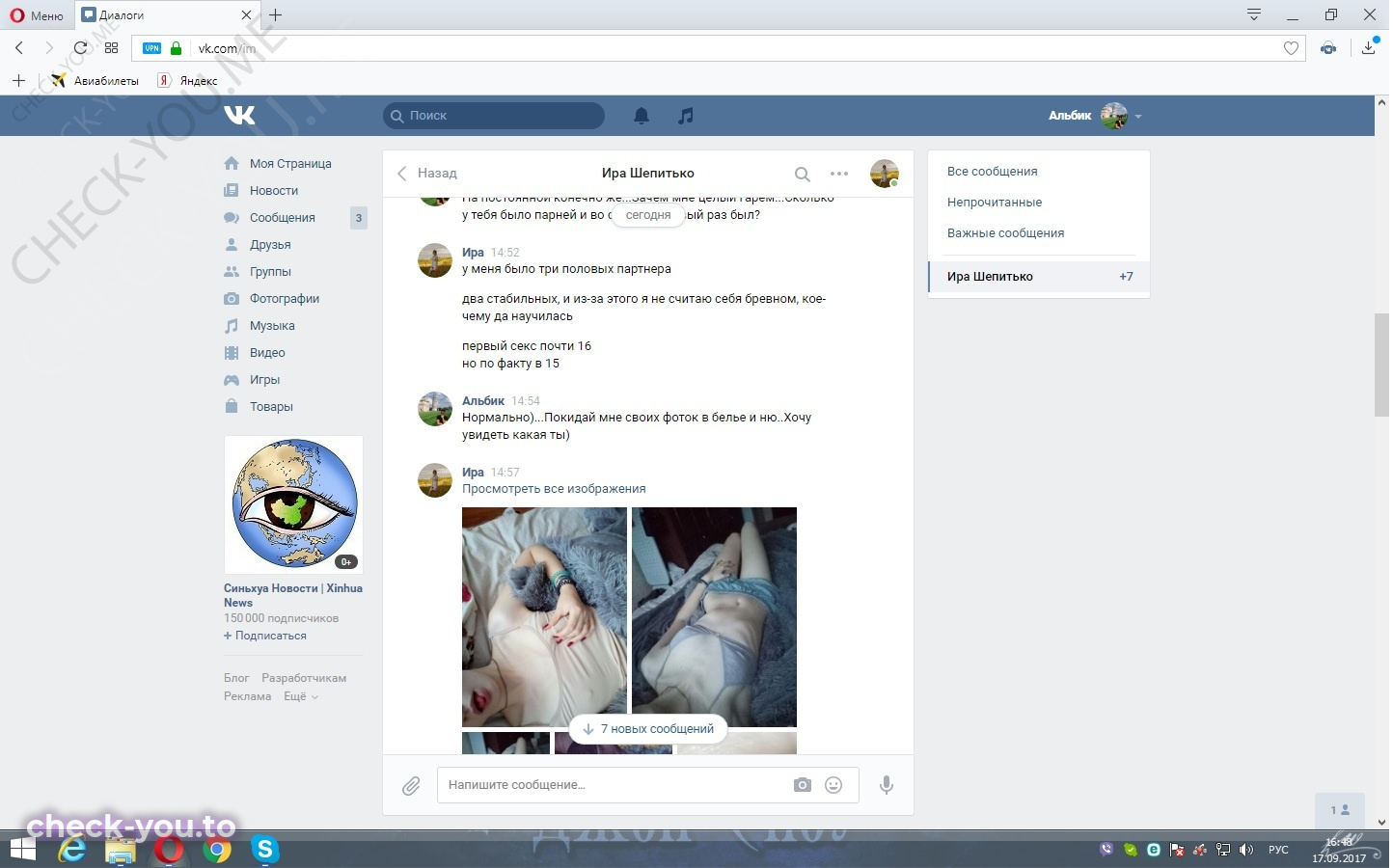Click the page vertical scrollbar
Screen dimensions: 1393x868
(1381, 365)
